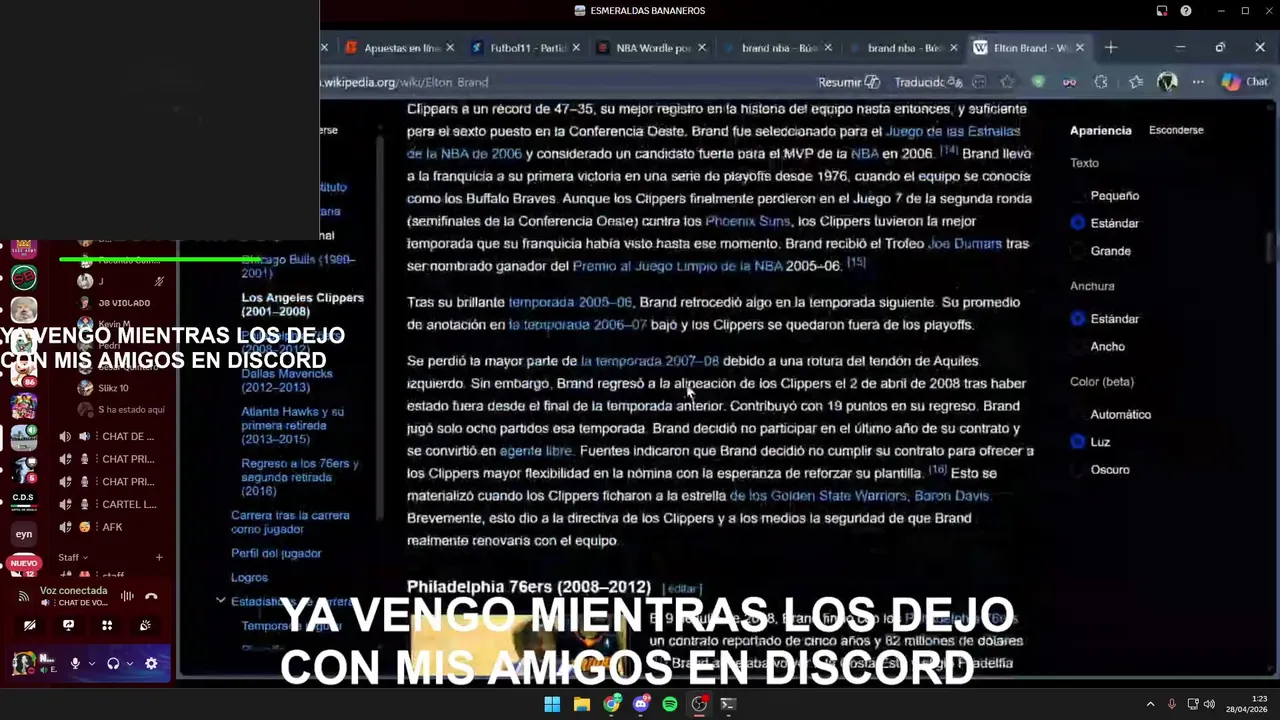Image resolution: width=1280 pixels, height=720 pixels.
Task: Click the taskbar volume icon
Action: [1209, 704]
